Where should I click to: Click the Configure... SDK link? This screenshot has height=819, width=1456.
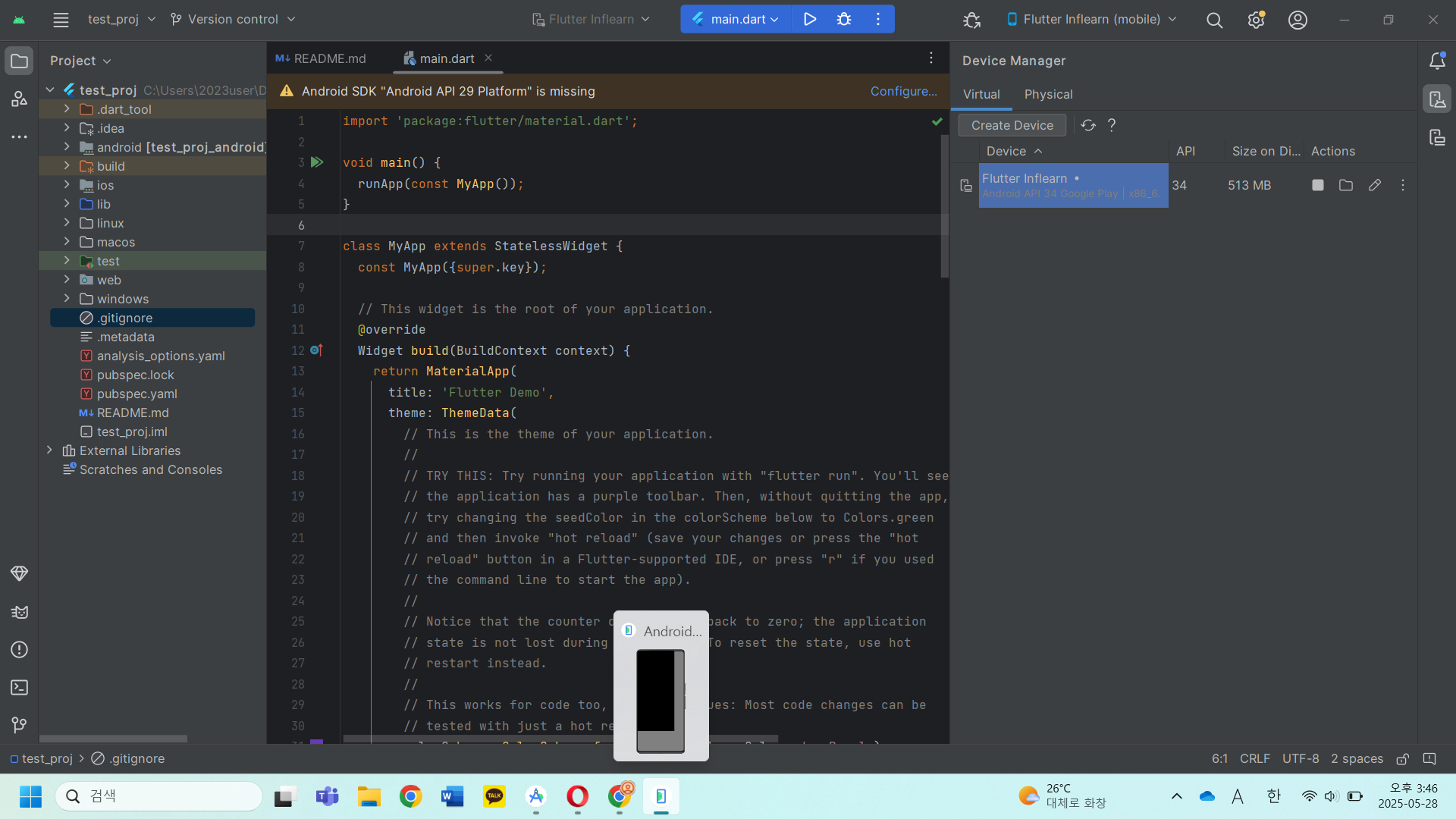pyautogui.click(x=903, y=91)
